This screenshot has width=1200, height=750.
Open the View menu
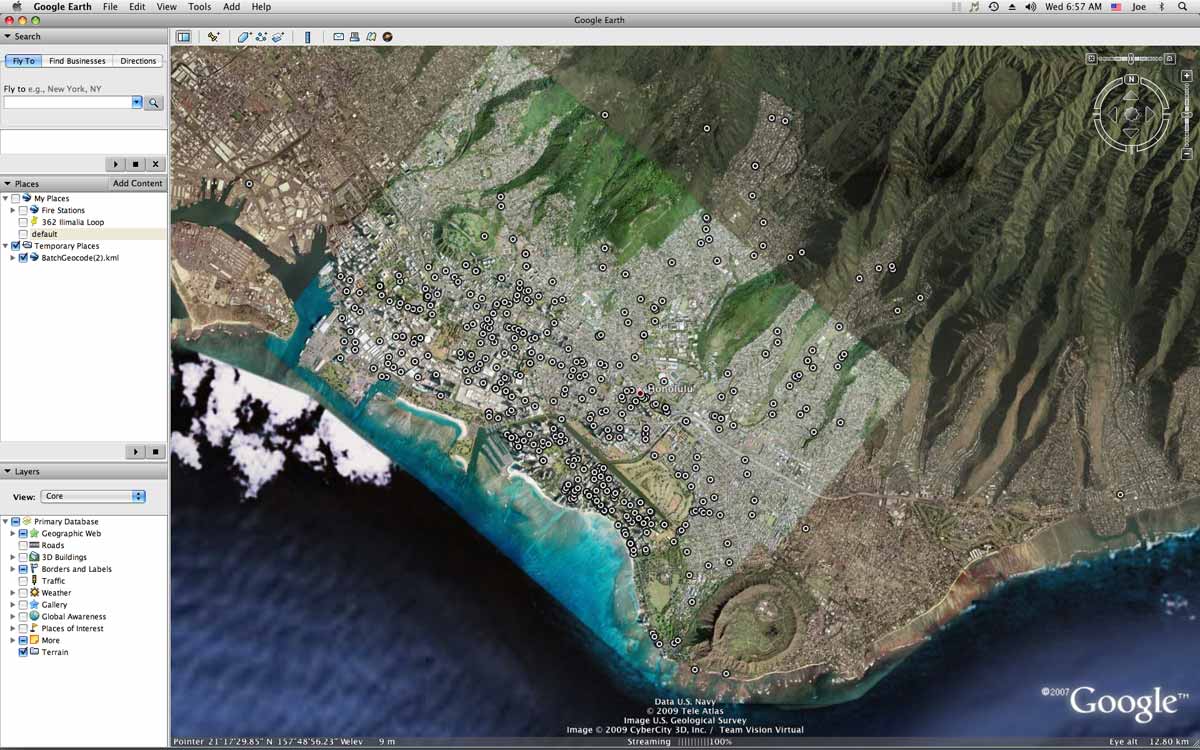pos(166,6)
